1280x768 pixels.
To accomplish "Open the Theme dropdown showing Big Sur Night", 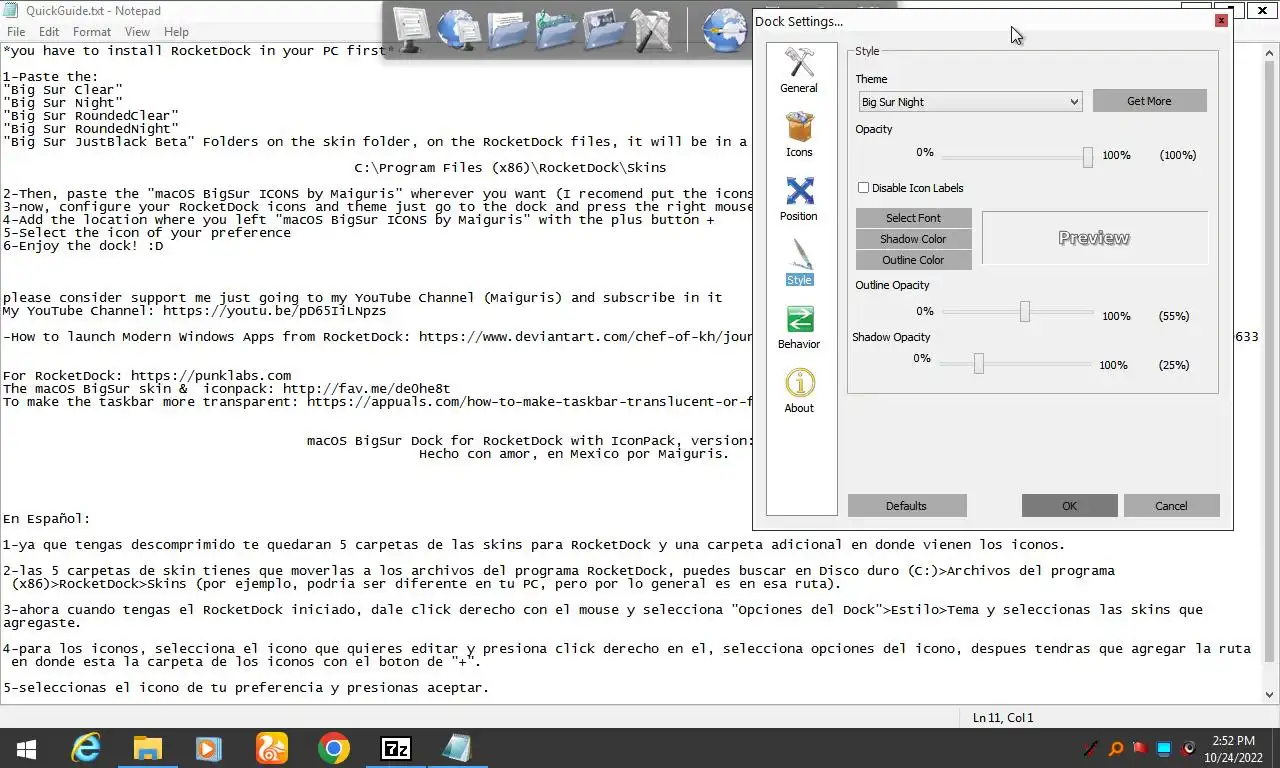I will 970,102.
